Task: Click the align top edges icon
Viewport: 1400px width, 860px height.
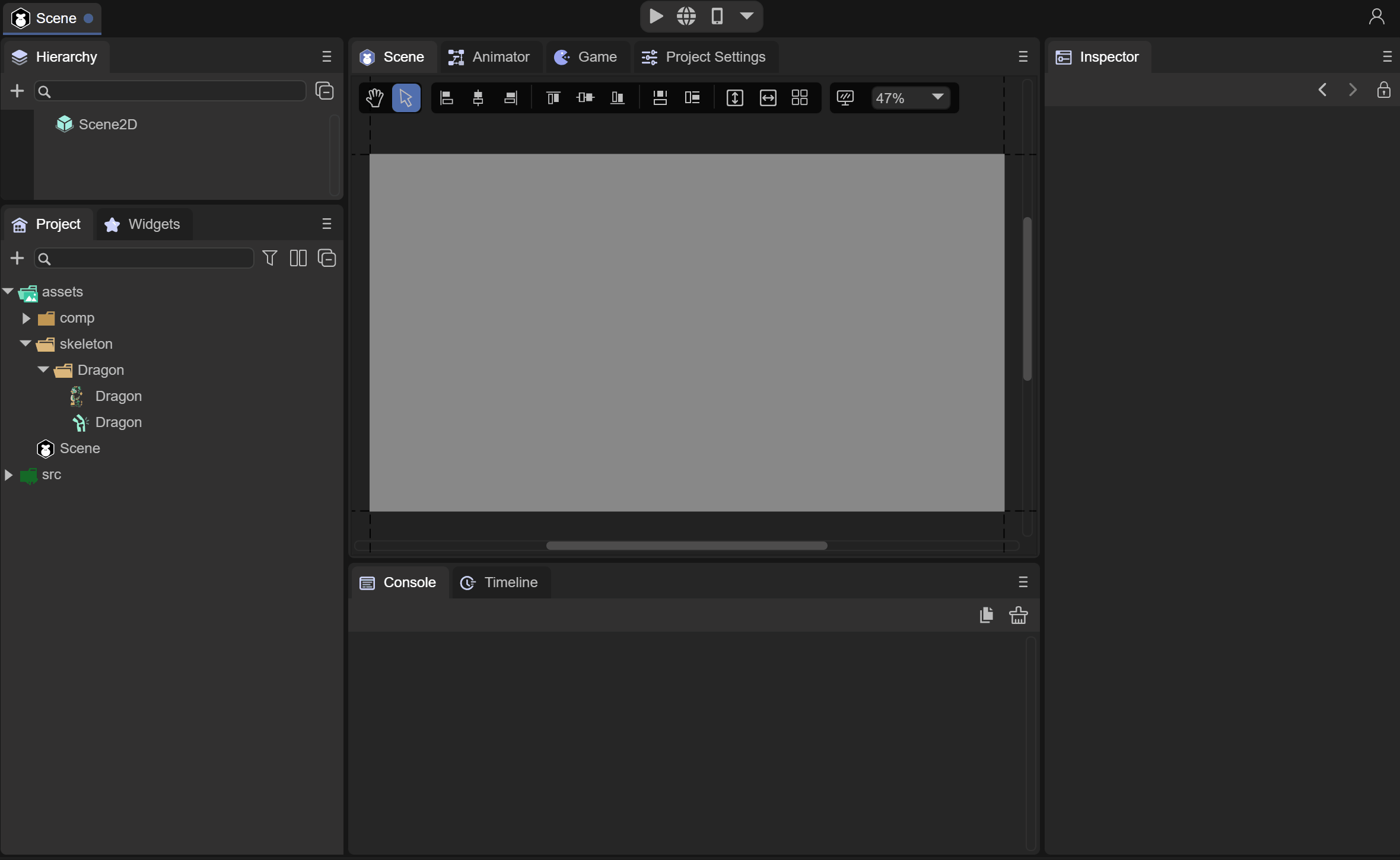Action: click(x=553, y=98)
